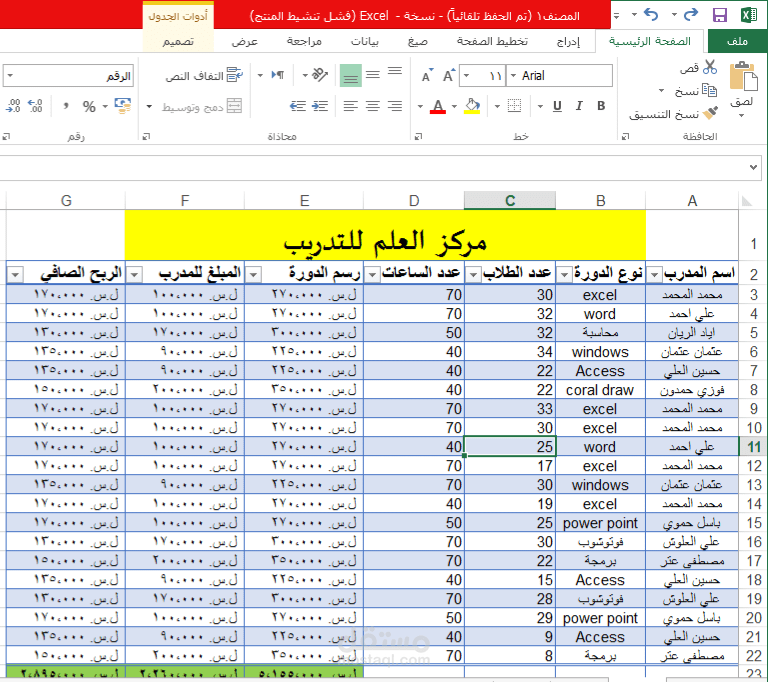
Task: Open alignment group dialog launcher
Action: pos(146,137)
